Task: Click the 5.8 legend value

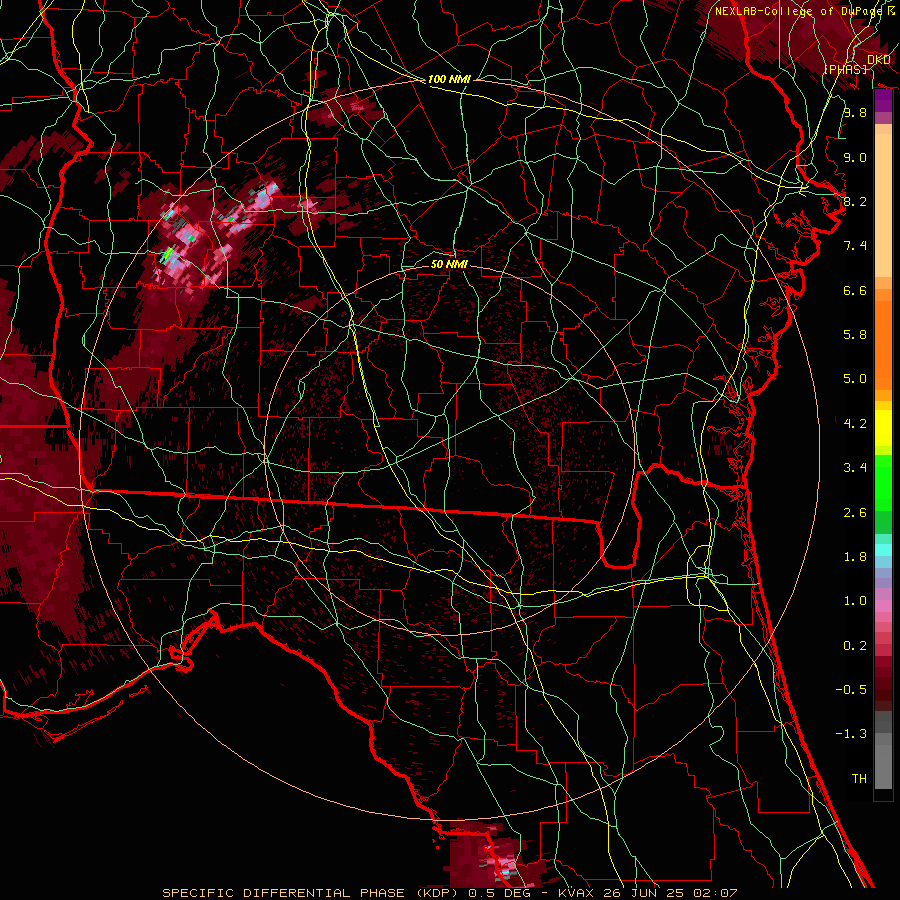Action: [855, 335]
